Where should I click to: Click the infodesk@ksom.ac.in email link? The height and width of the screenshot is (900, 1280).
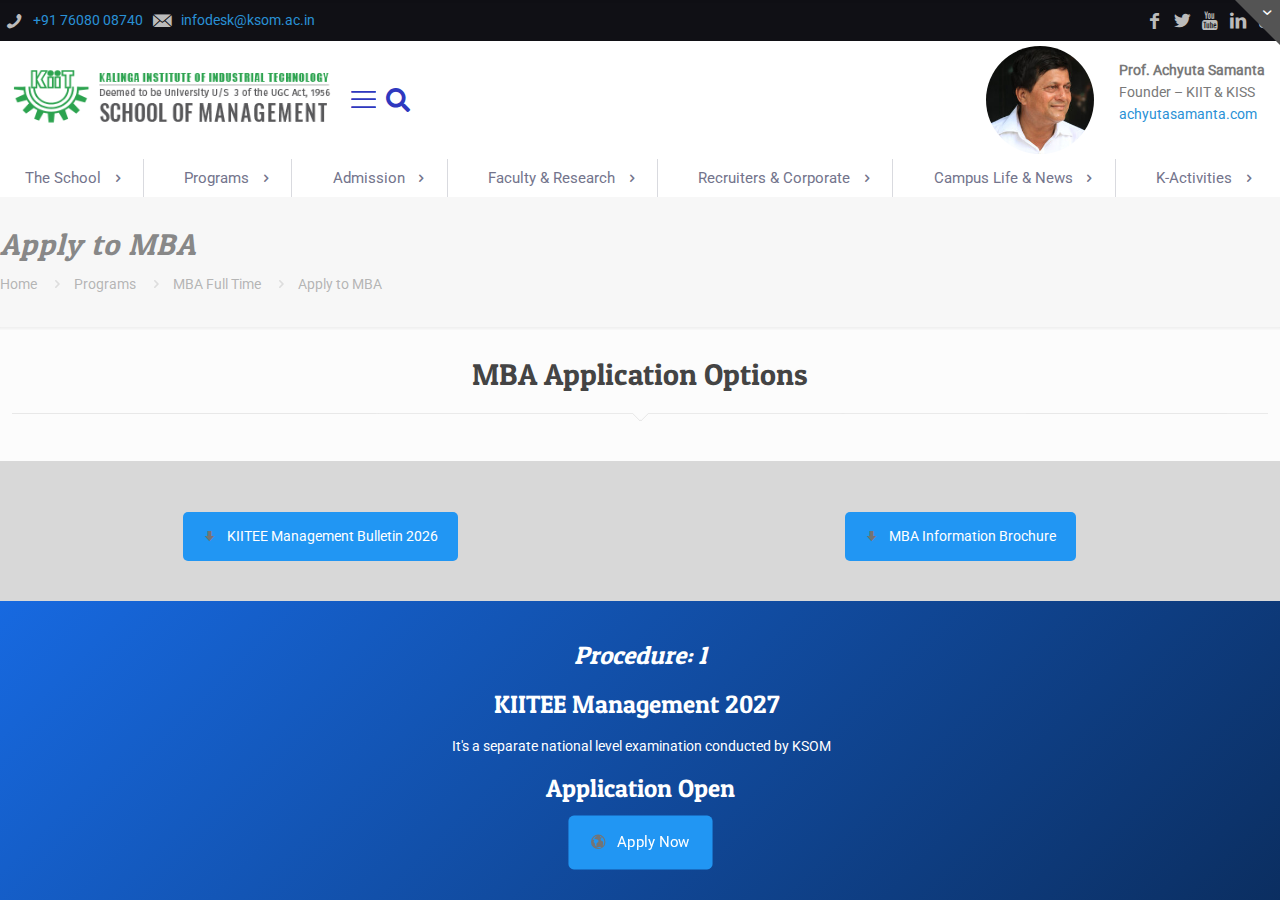point(248,20)
